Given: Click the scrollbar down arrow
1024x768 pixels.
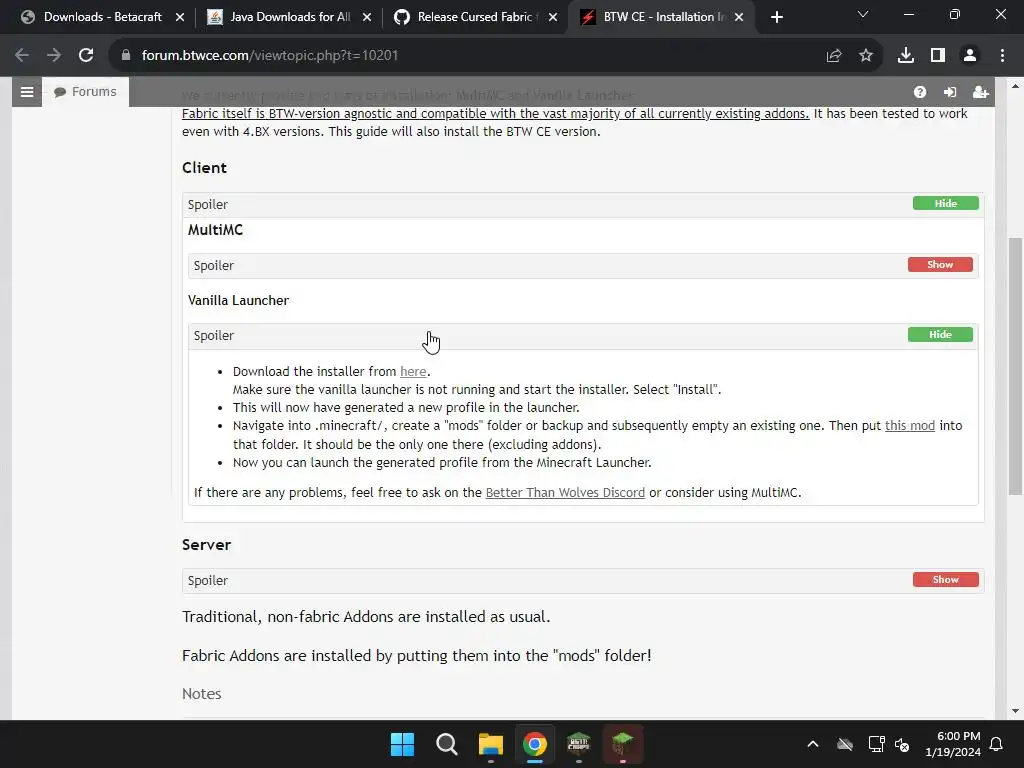Looking at the screenshot, I should [x=1015, y=711].
